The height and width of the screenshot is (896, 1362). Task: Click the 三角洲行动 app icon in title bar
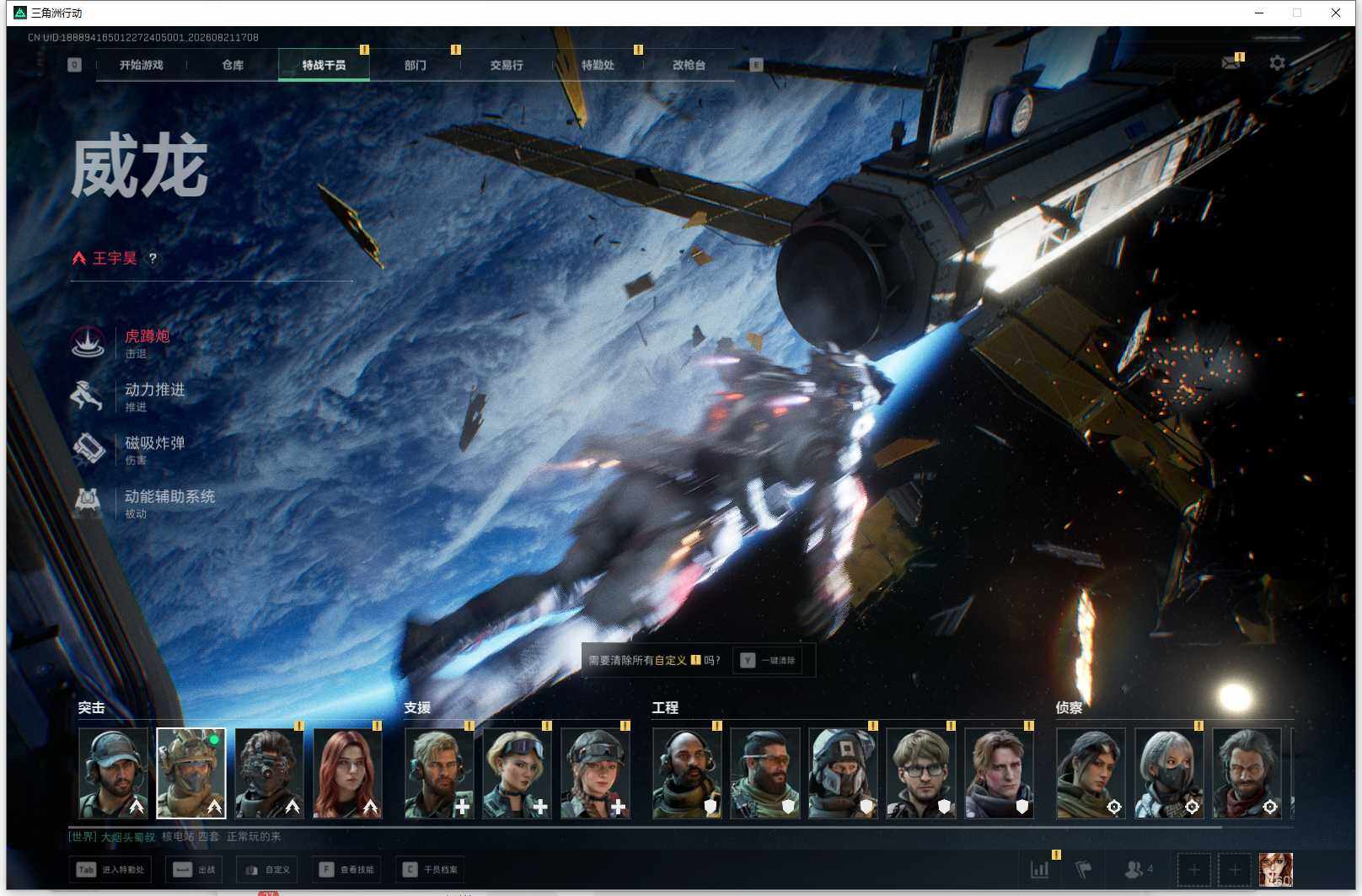[x=20, y=13]
